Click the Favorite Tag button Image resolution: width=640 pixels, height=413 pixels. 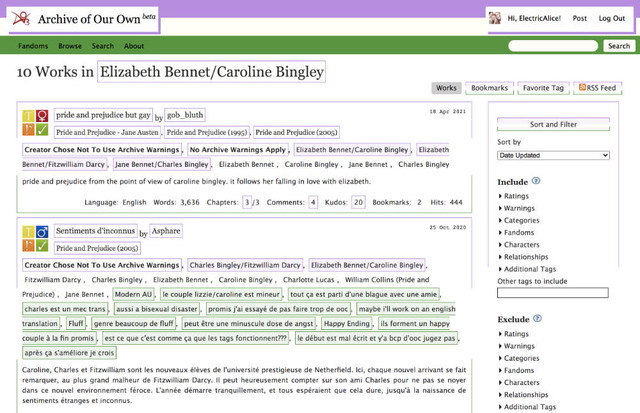(x=543, y=88)
